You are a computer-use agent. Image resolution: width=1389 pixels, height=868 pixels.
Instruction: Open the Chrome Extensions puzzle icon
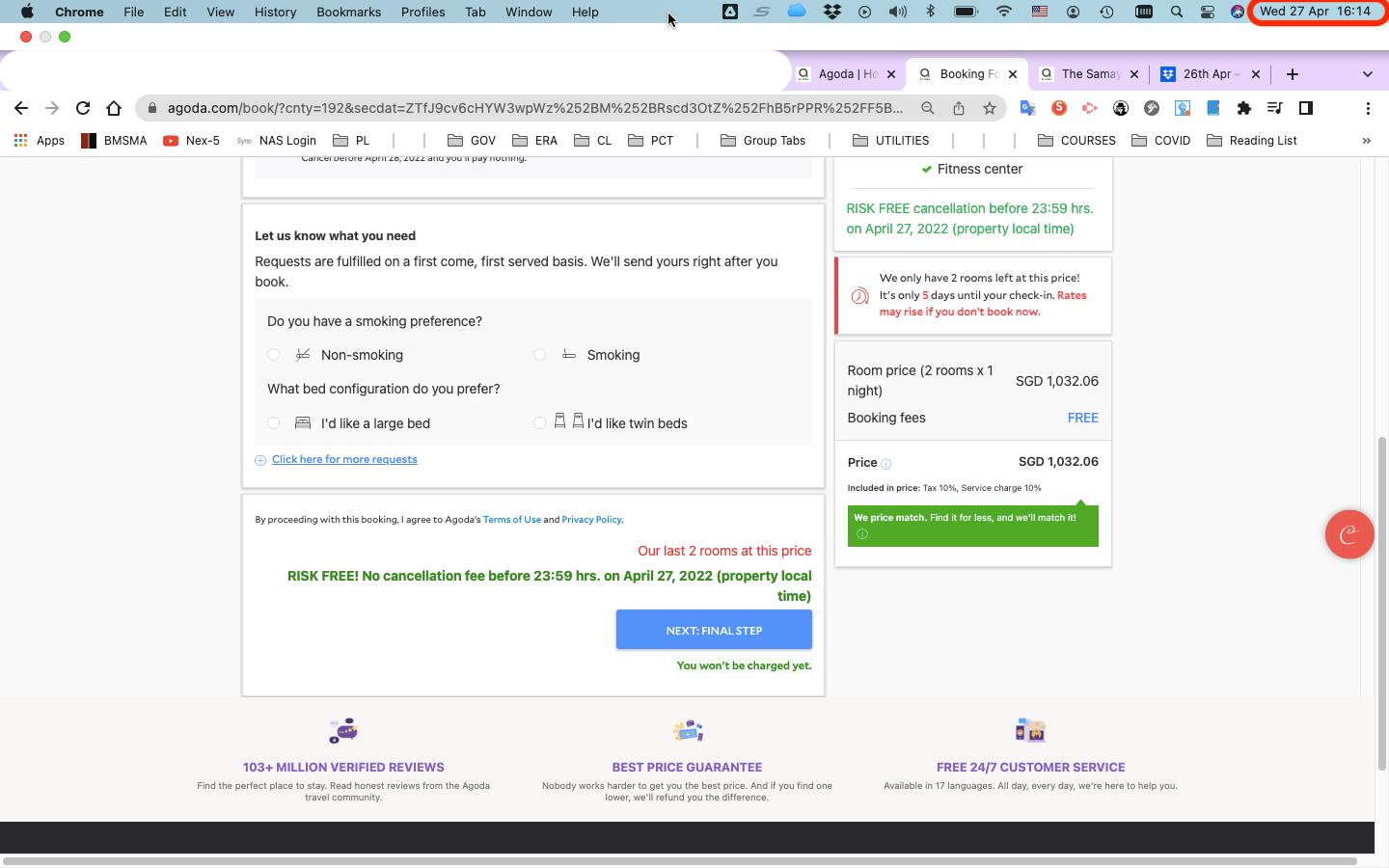pyautogui.click(x=1244, y=108)
